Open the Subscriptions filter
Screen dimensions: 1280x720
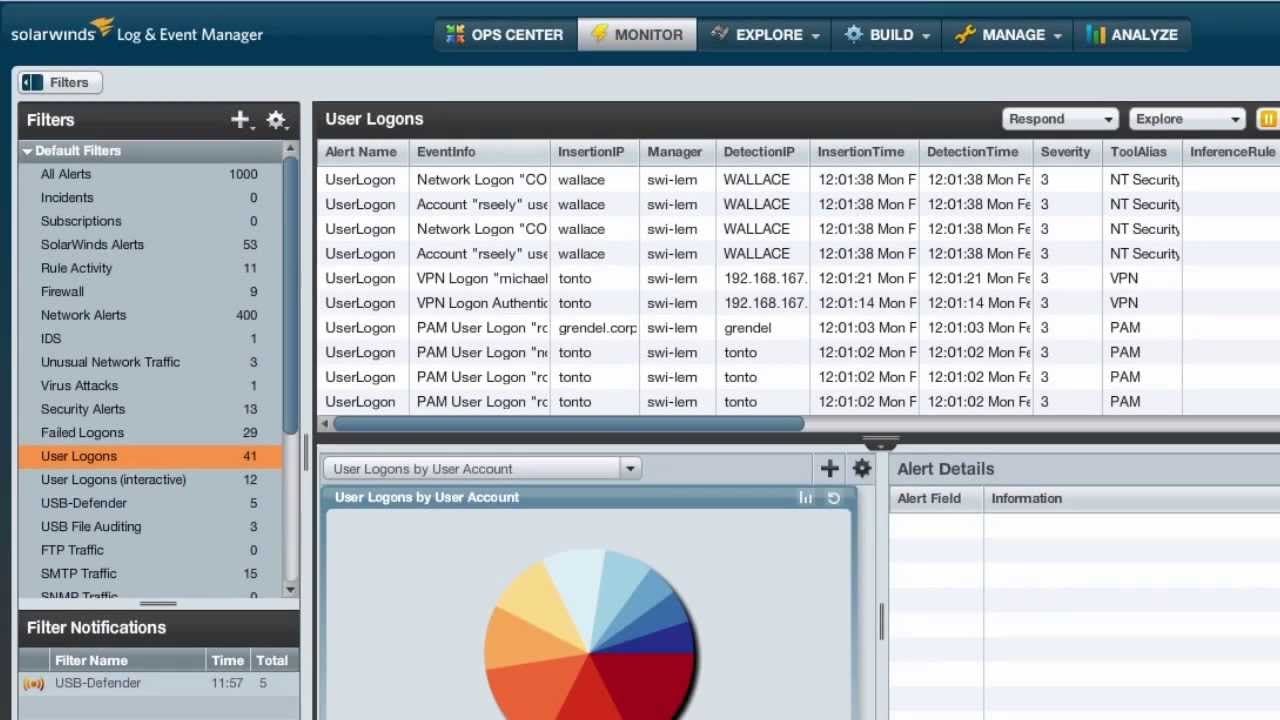pyautogui.click(x=150, y=221)
